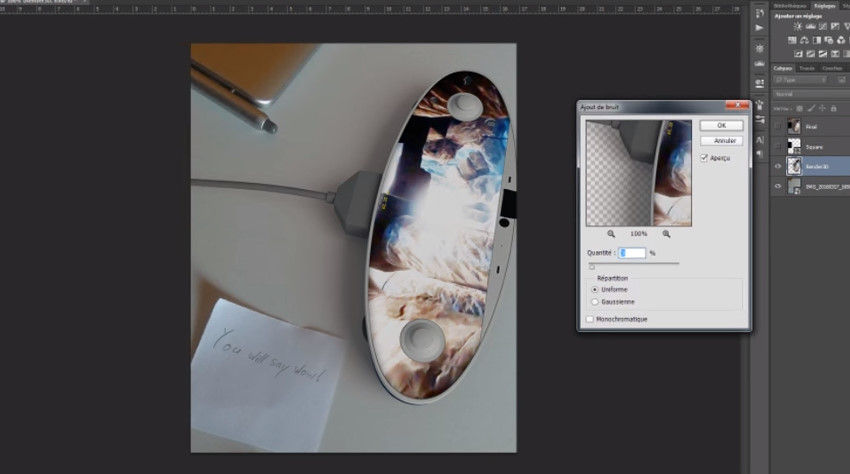Click the IMG photo layer thumbnail
The height and width of the screenshot is (474, 850).
point(794,187)
